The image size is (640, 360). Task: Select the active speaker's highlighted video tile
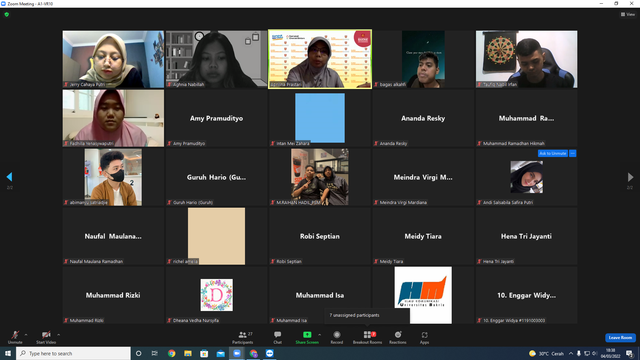[320, 59]
